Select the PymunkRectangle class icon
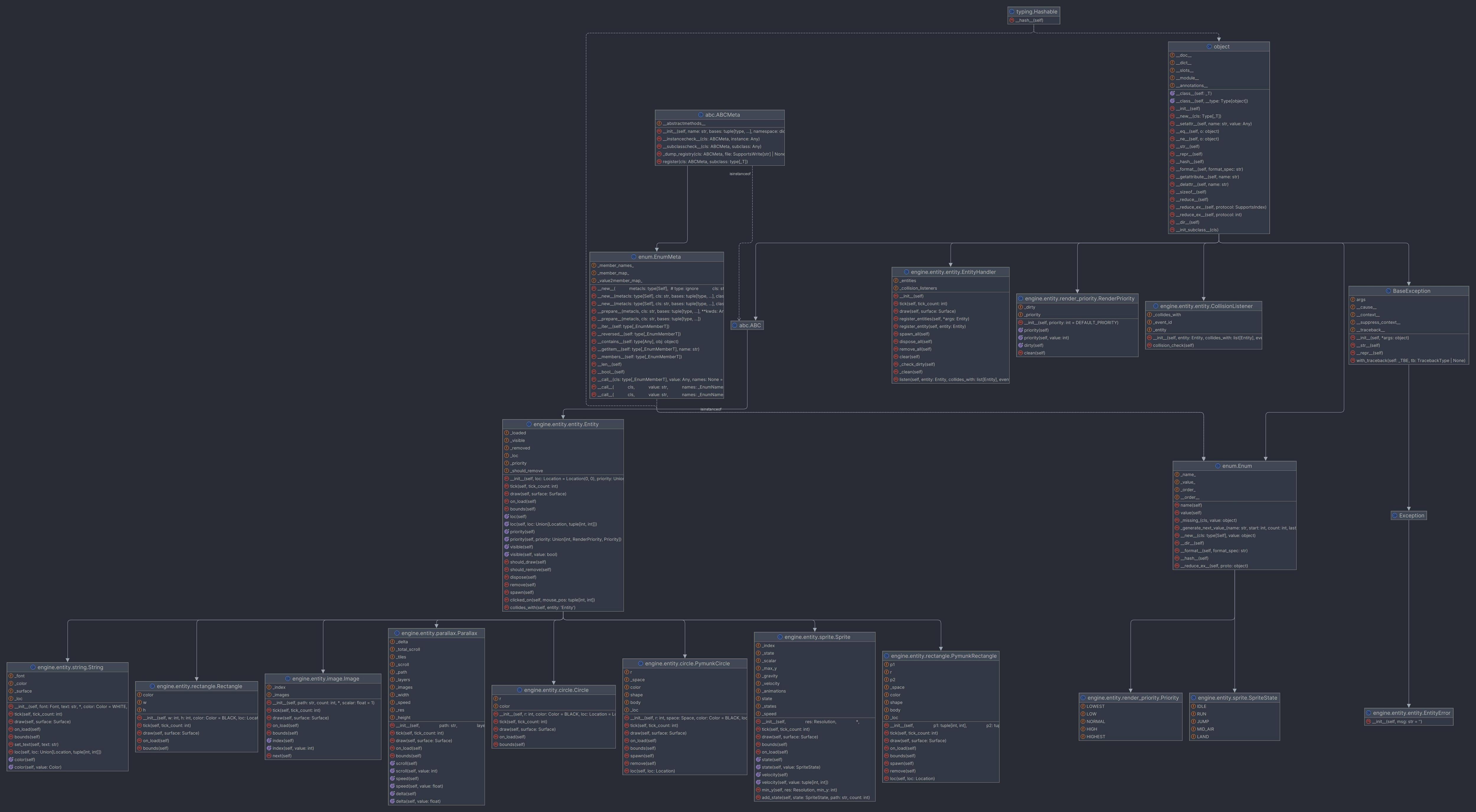 pyautogui.click(x=886, y=656)
